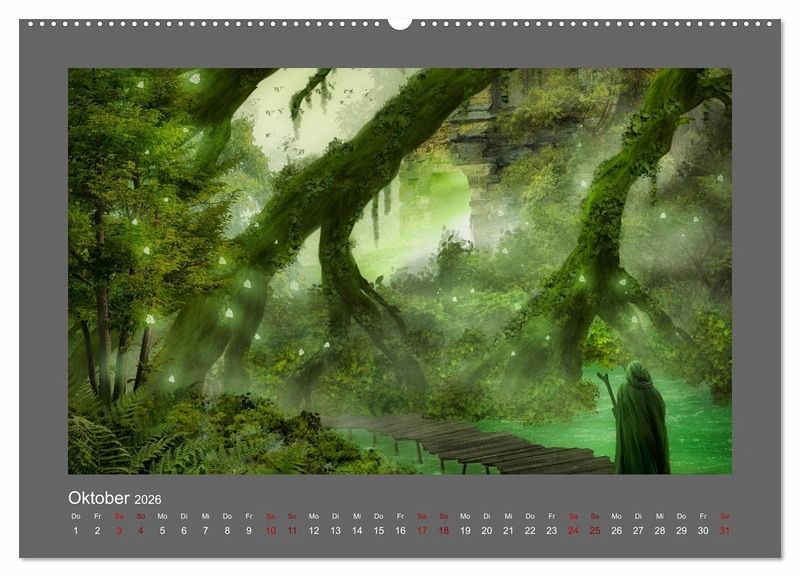Screen dimensions: 800x577
Task: Click date 10 in the calendar row
Action: 270,531
